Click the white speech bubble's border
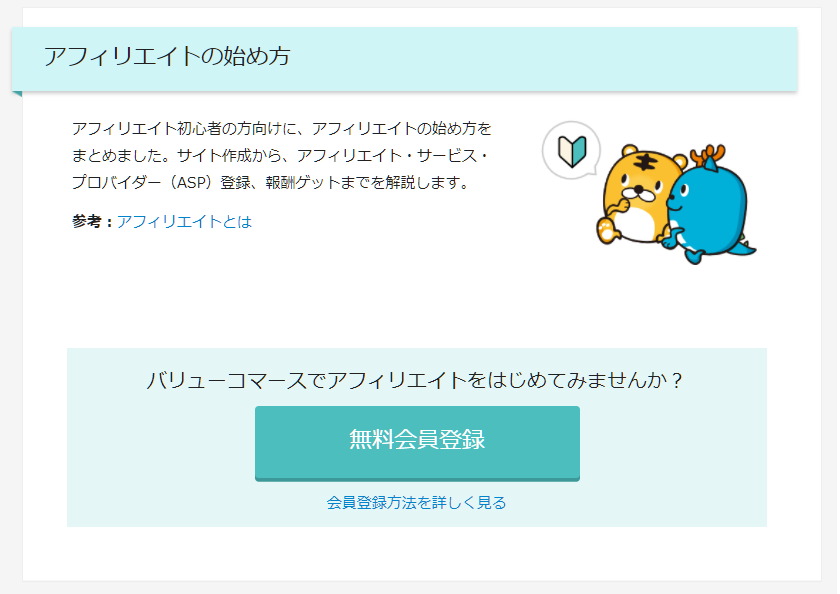The height and width of the screenshot is (594, 840). click(544, 151)
